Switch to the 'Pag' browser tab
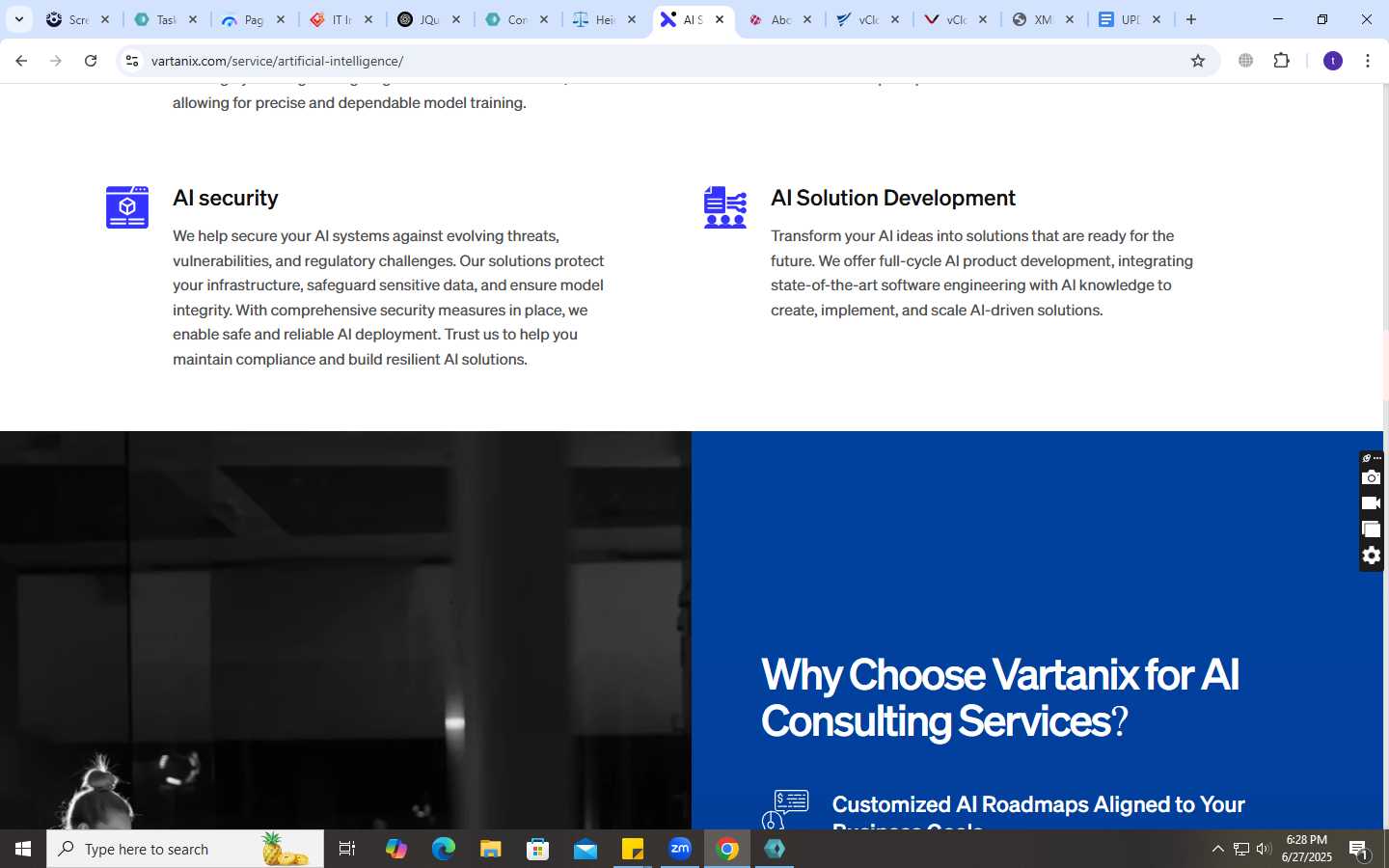The height and width of the screenshot is (868, 1389). pos(253,19)
